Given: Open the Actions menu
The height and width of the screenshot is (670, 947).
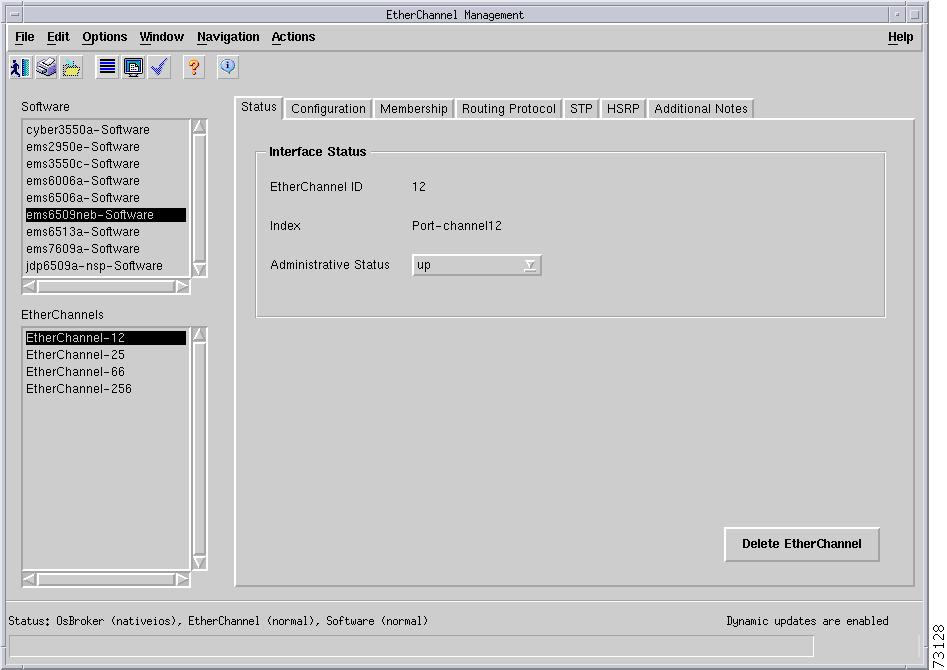Looking at the screenshot, I should coord(294,37).
